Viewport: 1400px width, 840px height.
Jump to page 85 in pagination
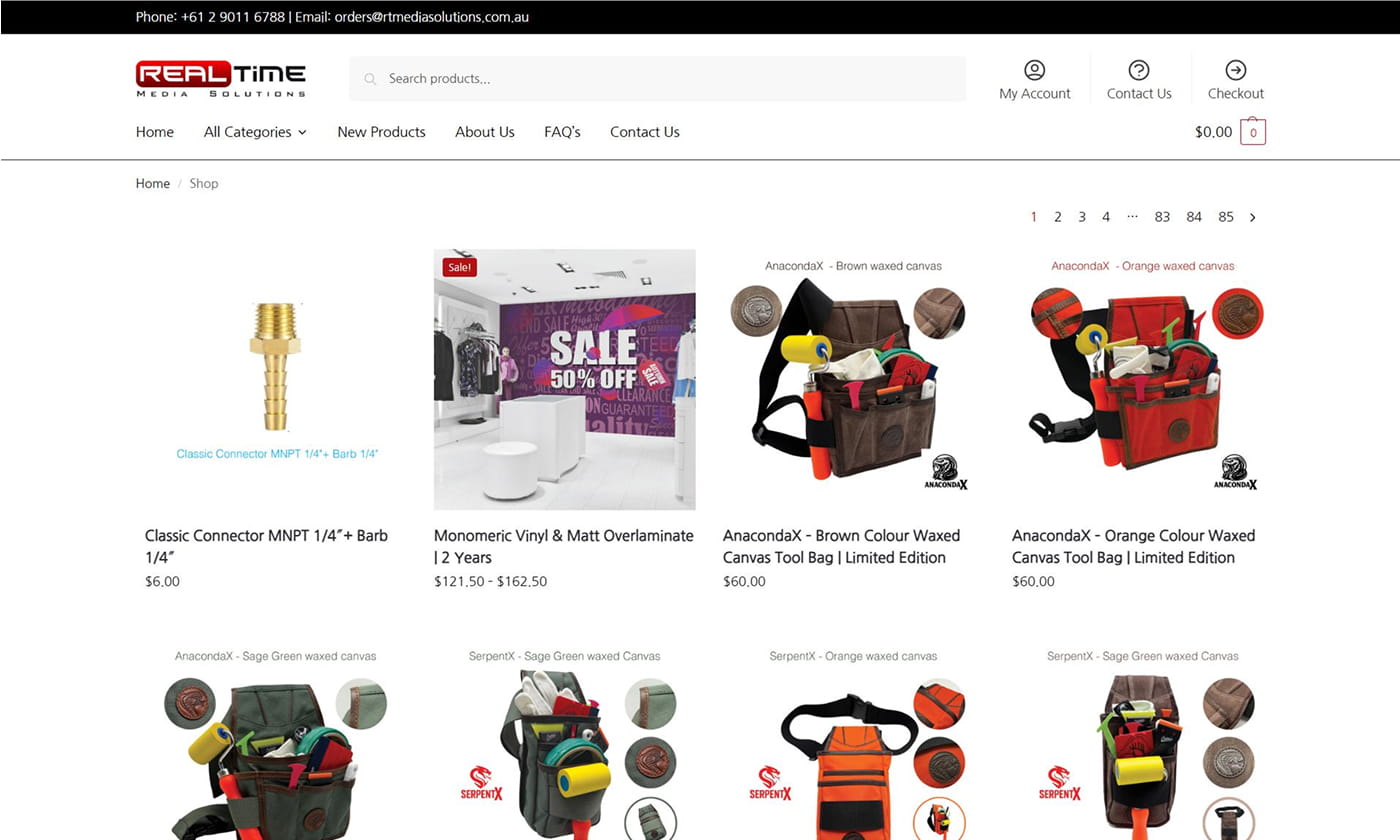pos(1225,217)
